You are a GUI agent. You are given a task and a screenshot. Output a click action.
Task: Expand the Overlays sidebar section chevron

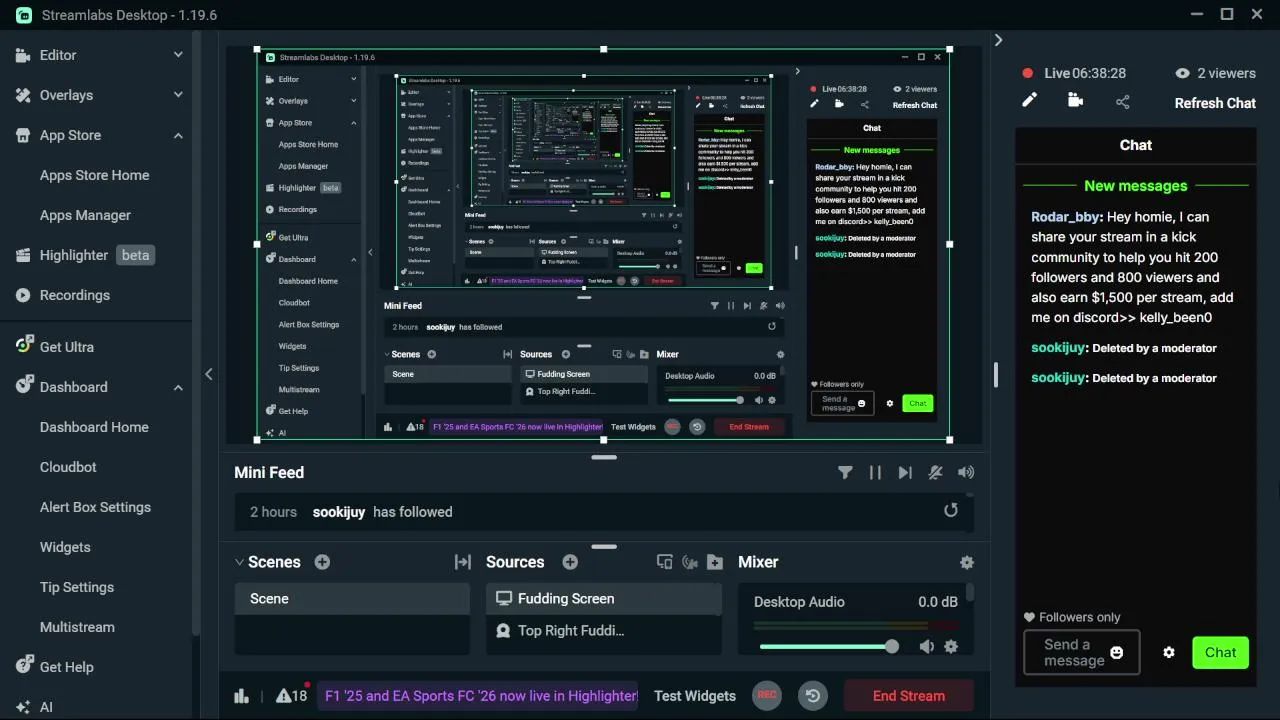click(178, 95)
